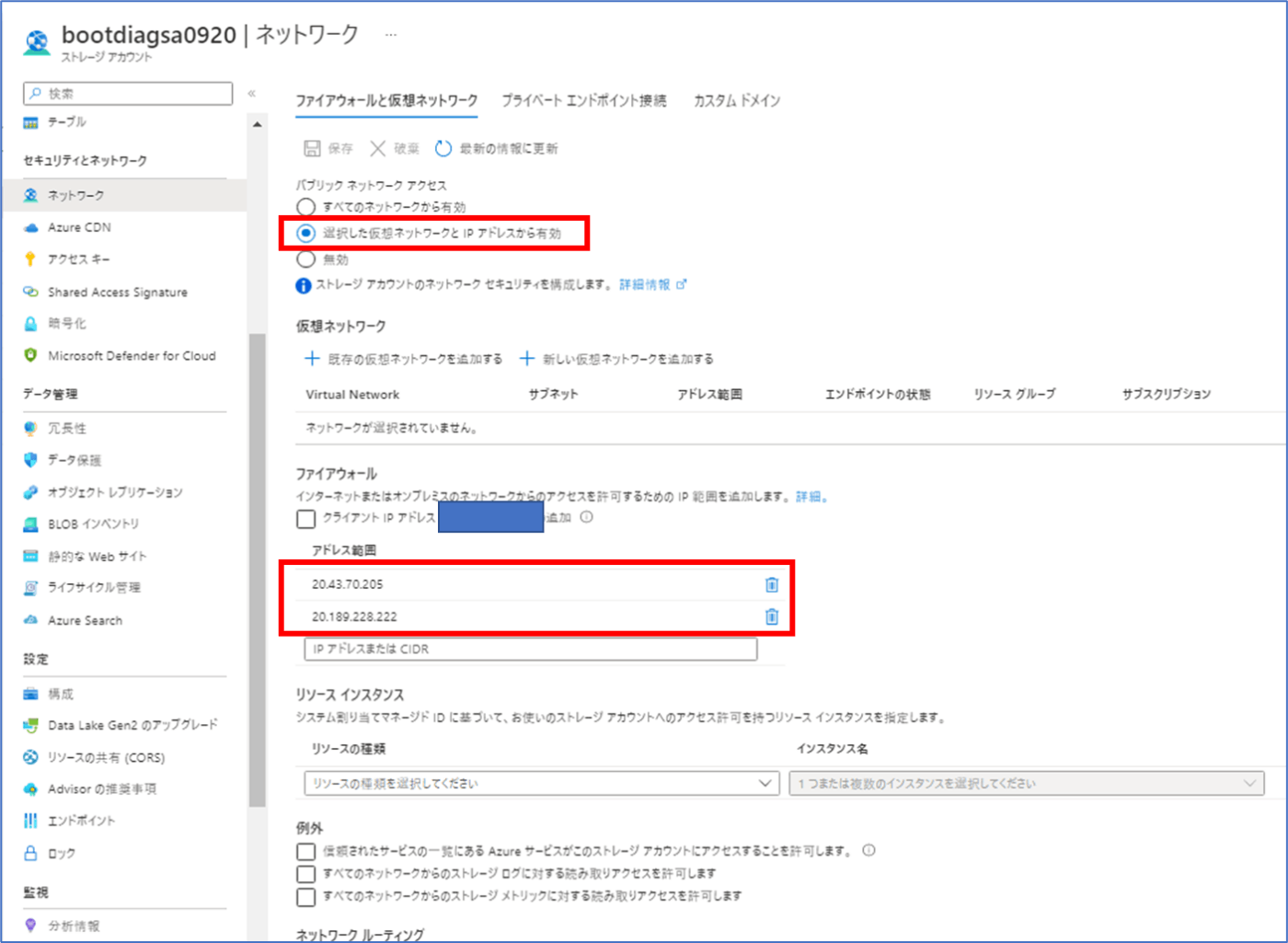Click the 分析情報 lightbulb icon
Image resolution: width=1288 pixels, height=943 pixels.
tap(31, 926)
